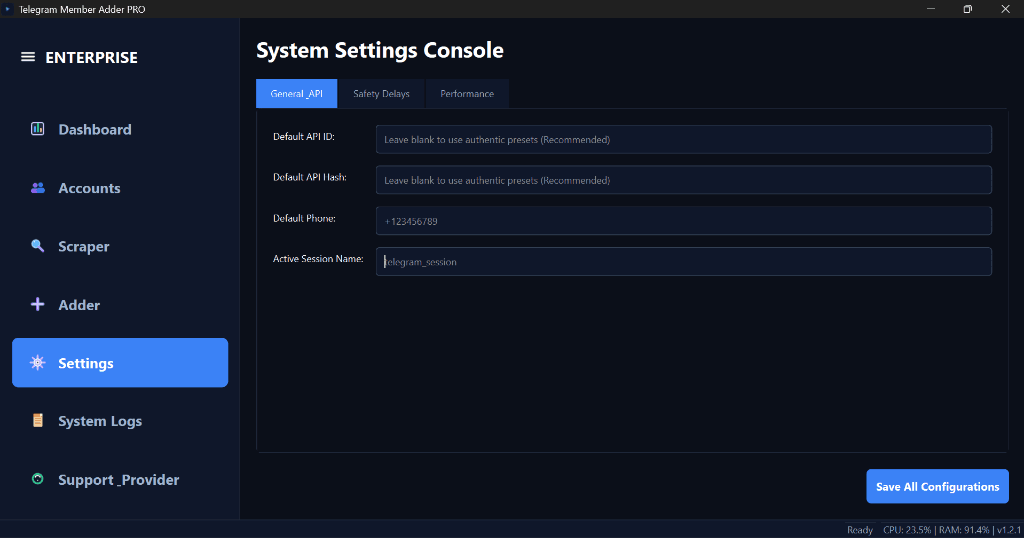
Task: Switch to the Safety Delays tab
Action: click(381, 93)
